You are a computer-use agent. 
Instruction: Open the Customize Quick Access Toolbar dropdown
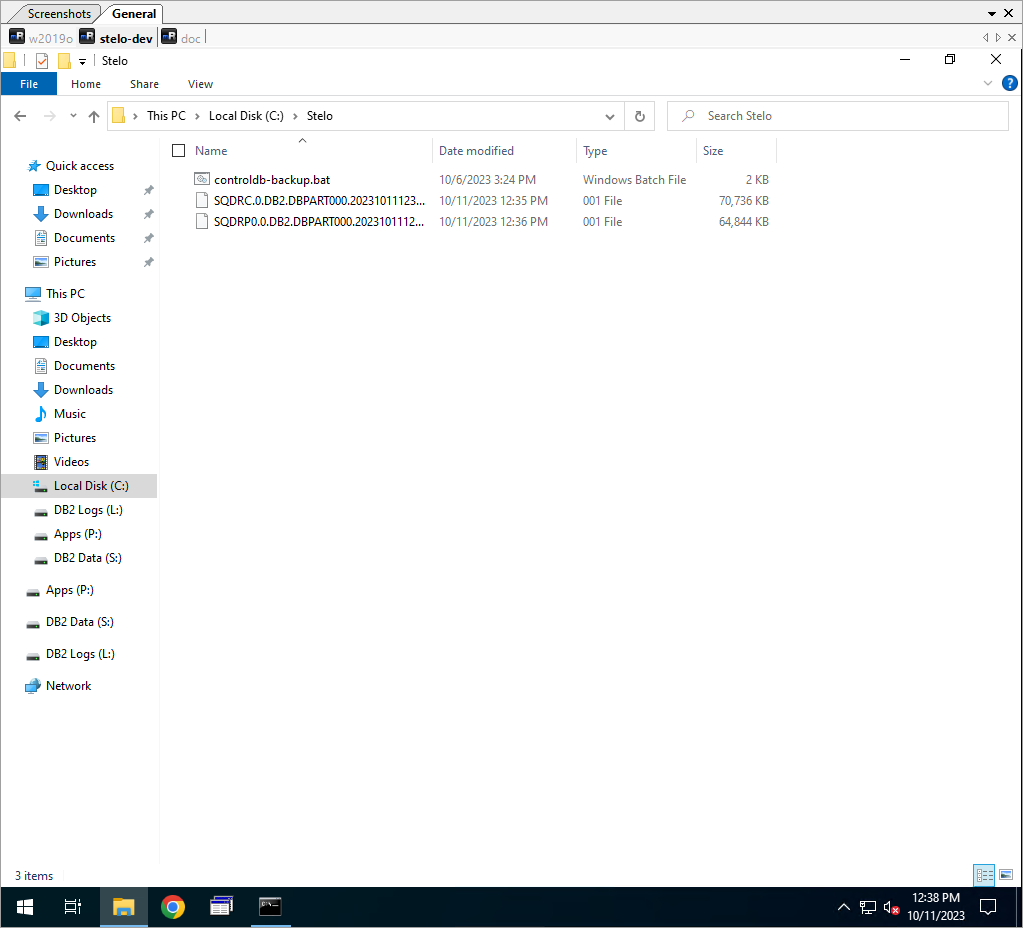82,61
